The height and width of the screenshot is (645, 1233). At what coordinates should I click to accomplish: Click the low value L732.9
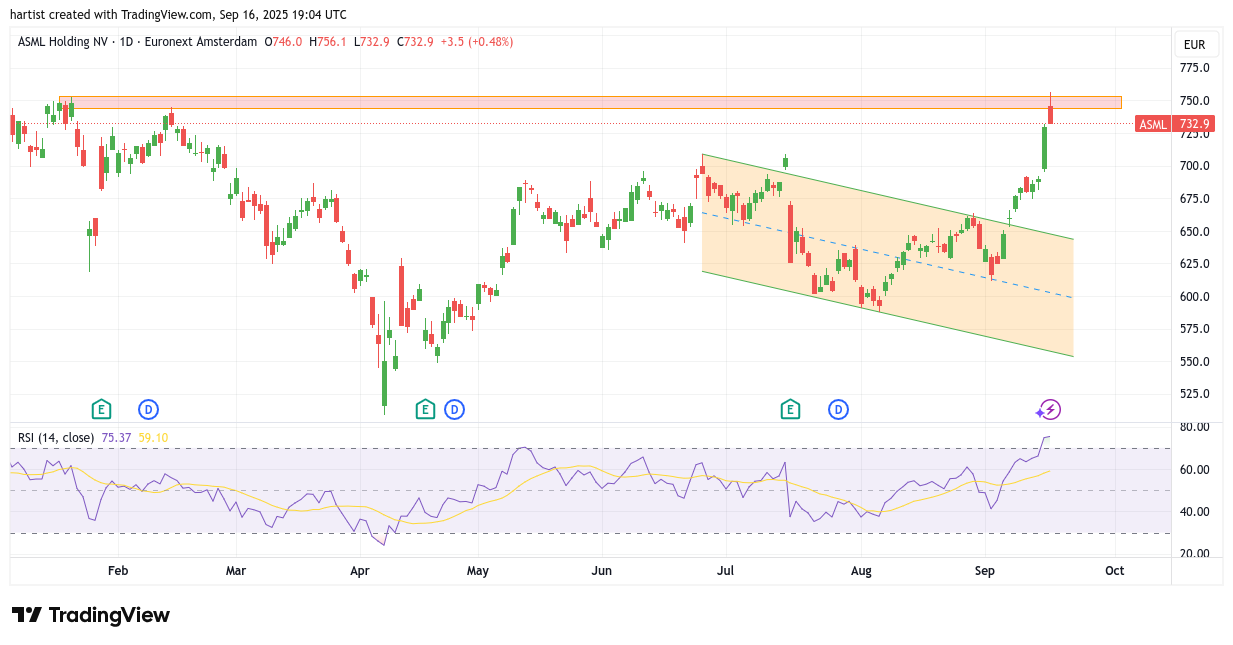(x=371, y=42)
